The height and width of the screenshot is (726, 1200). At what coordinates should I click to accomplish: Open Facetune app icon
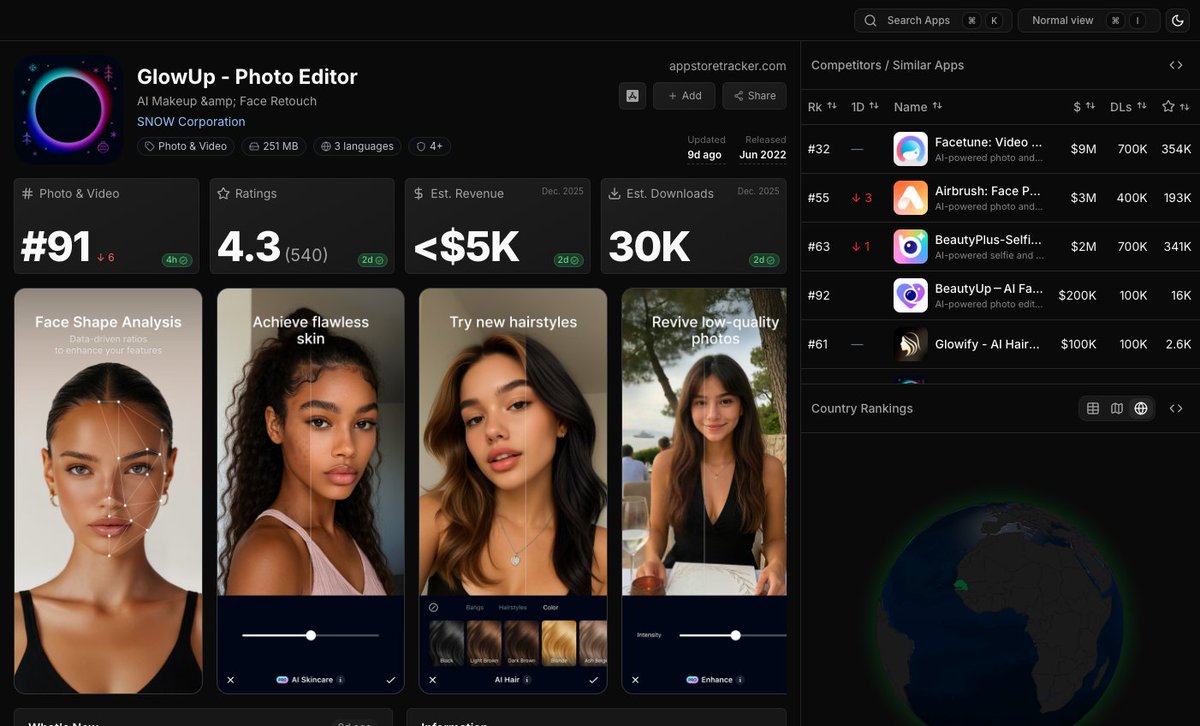pos(910,149)
